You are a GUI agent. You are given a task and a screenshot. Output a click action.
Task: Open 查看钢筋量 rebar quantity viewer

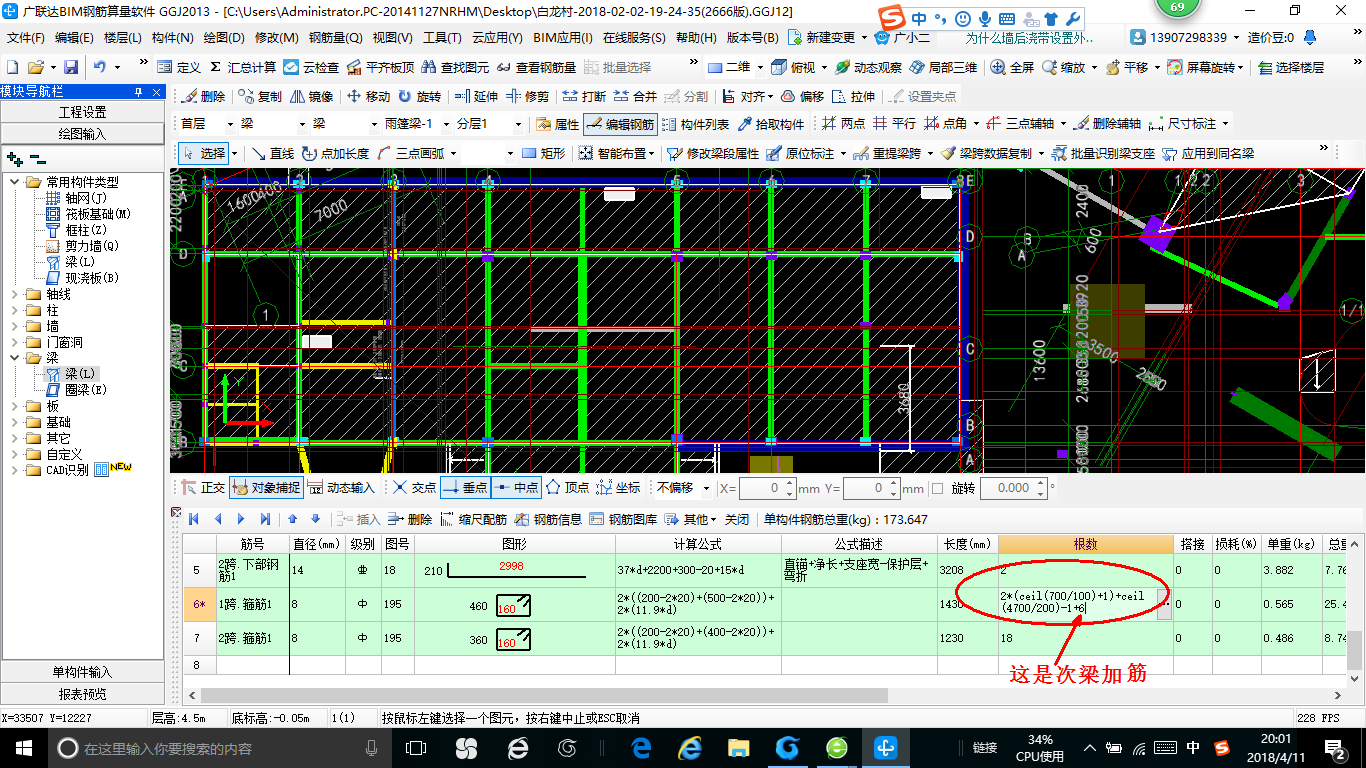[x=537, y=67]
